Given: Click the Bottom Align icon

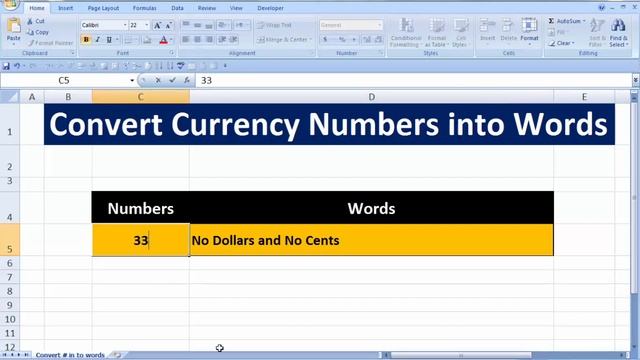Looking at the screenshot, I should pos(209,25).
